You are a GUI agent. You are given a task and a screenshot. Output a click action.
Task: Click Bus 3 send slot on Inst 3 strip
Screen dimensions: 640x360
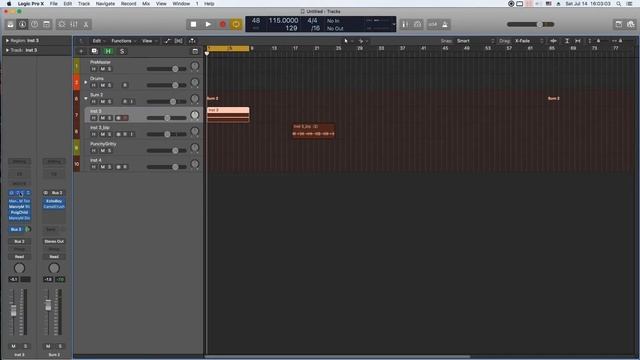(x=16, y=229)
